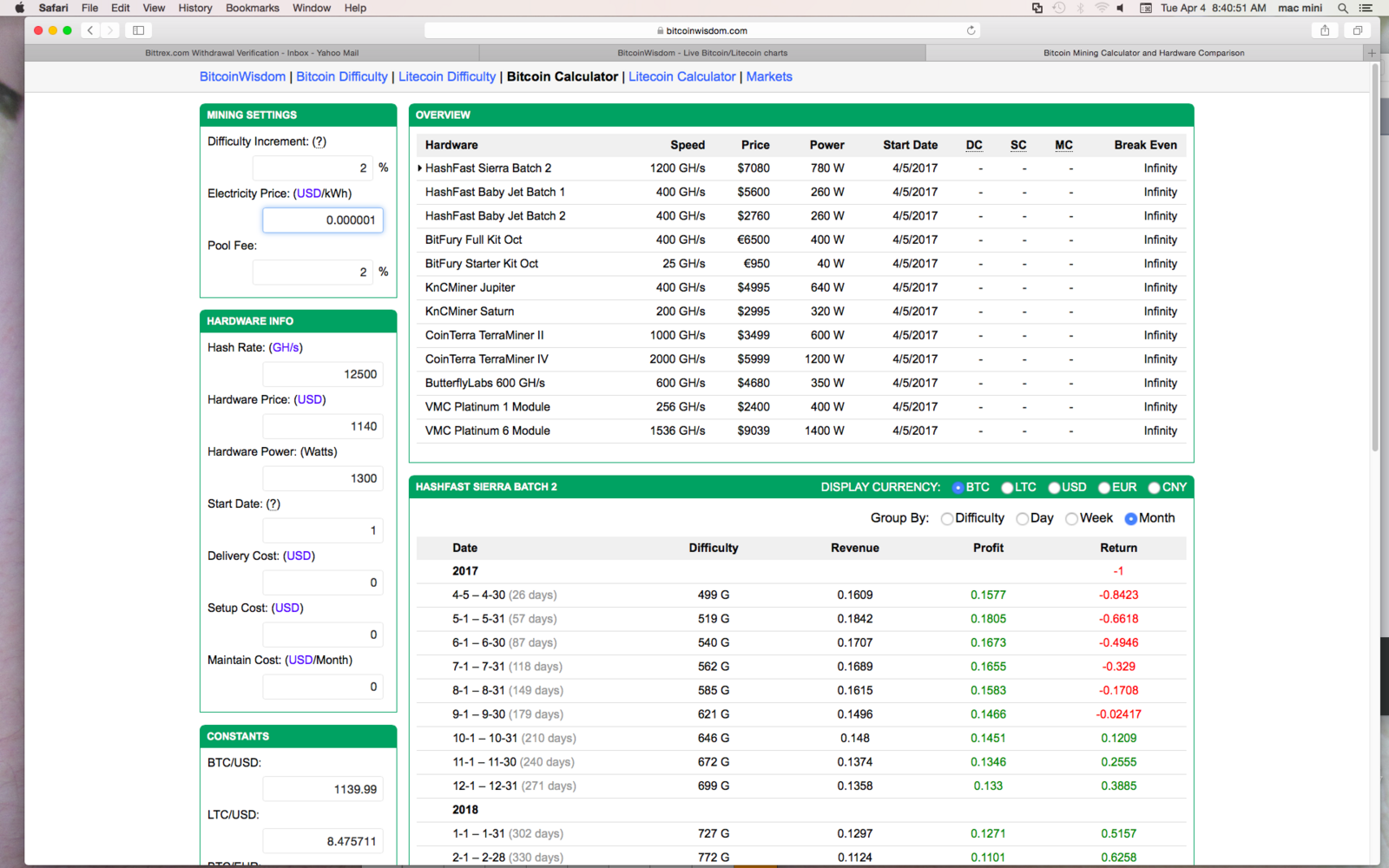
Task: Click the Hardware Price input field
Action: (323, 426)
